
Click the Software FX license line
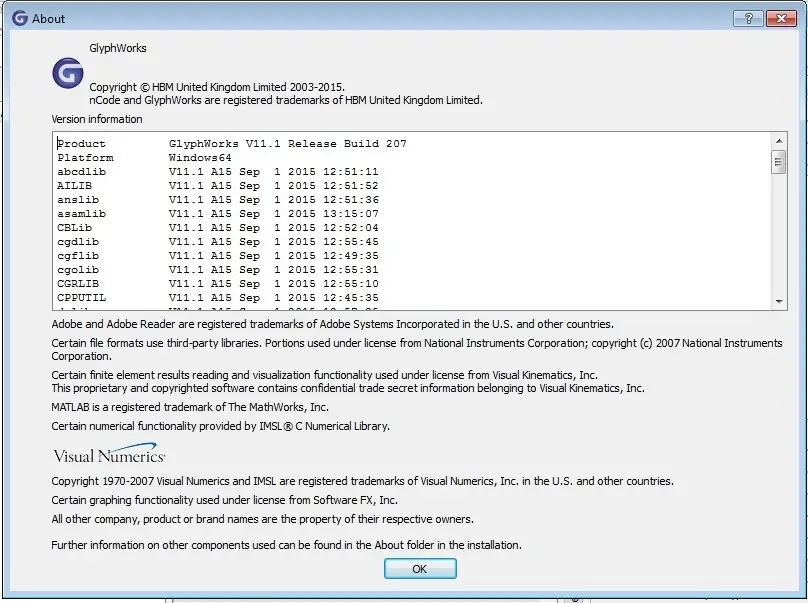click(x=225, y=500)
